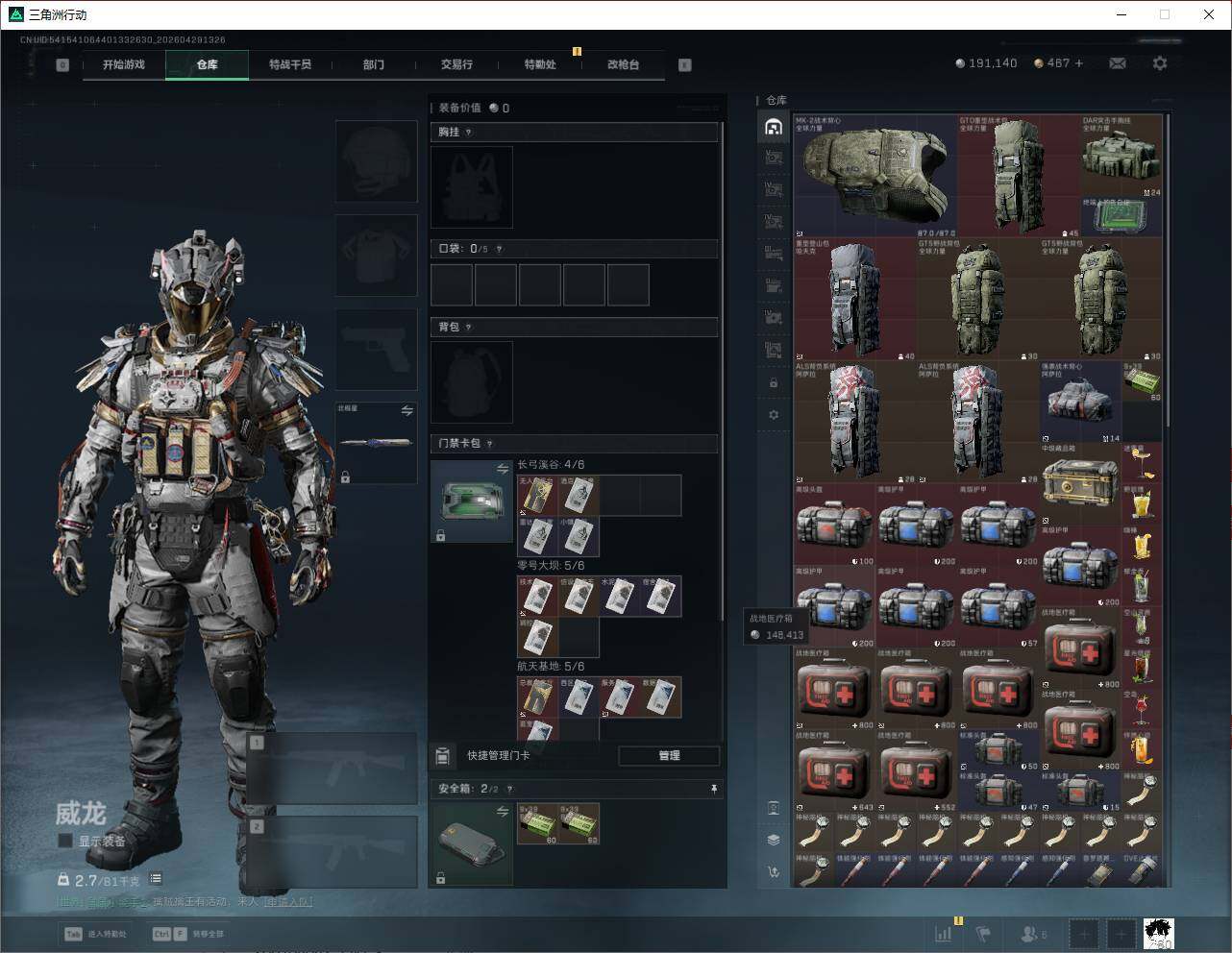Viewport: 1232px width, 953px height.
Task: Click the 管理 button
Action: pos(669,756)
